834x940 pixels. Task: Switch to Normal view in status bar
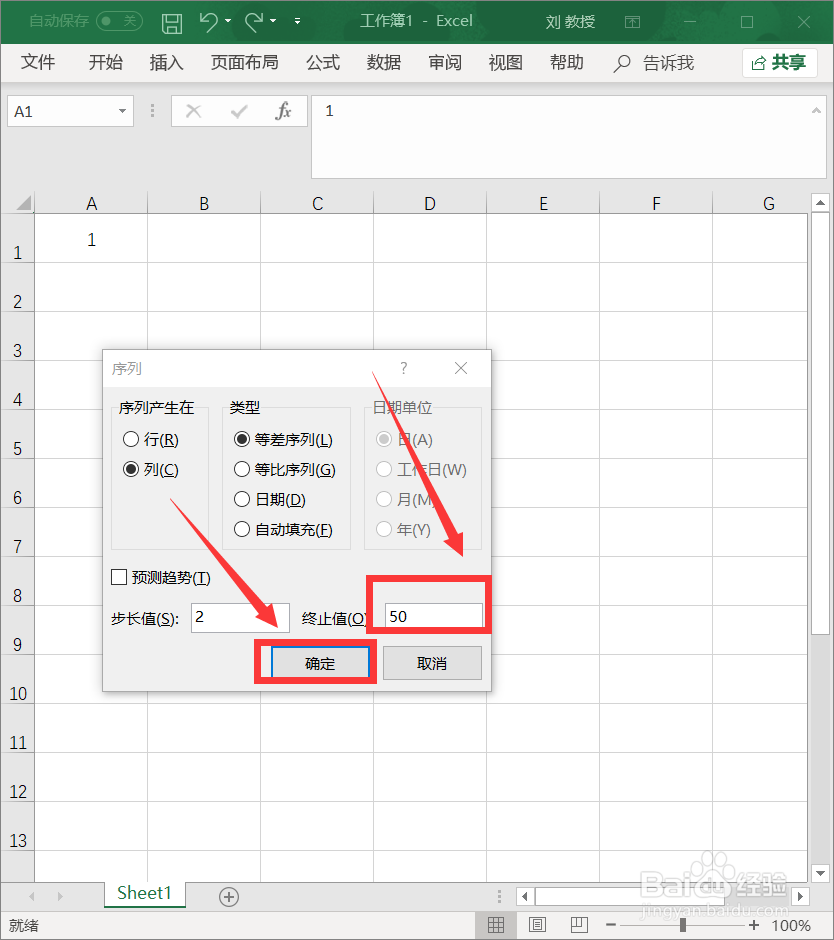click(497, 924)
